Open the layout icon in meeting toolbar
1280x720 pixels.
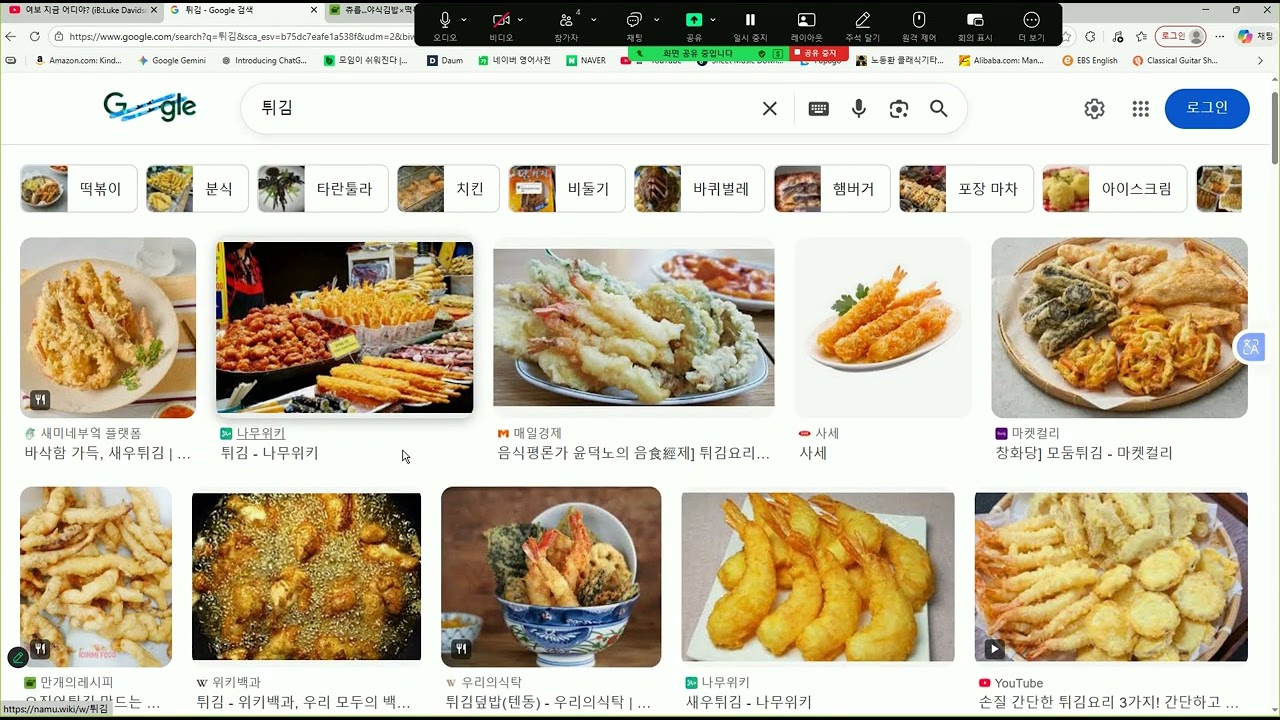pyautogui.click(x=806, y=20)
